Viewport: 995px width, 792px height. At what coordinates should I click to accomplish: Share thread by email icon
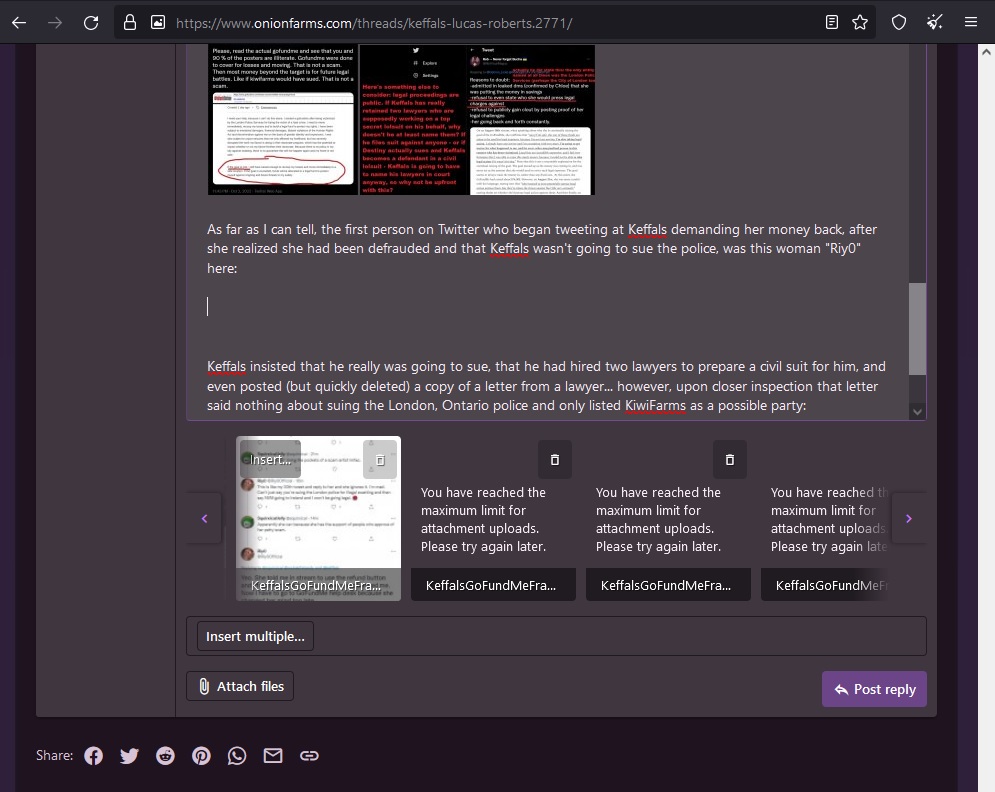273,756
